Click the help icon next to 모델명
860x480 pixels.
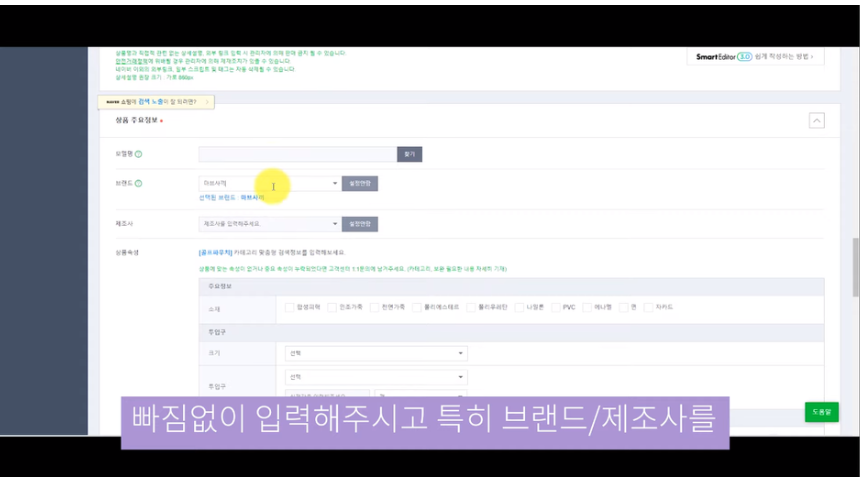click(138, 154)
